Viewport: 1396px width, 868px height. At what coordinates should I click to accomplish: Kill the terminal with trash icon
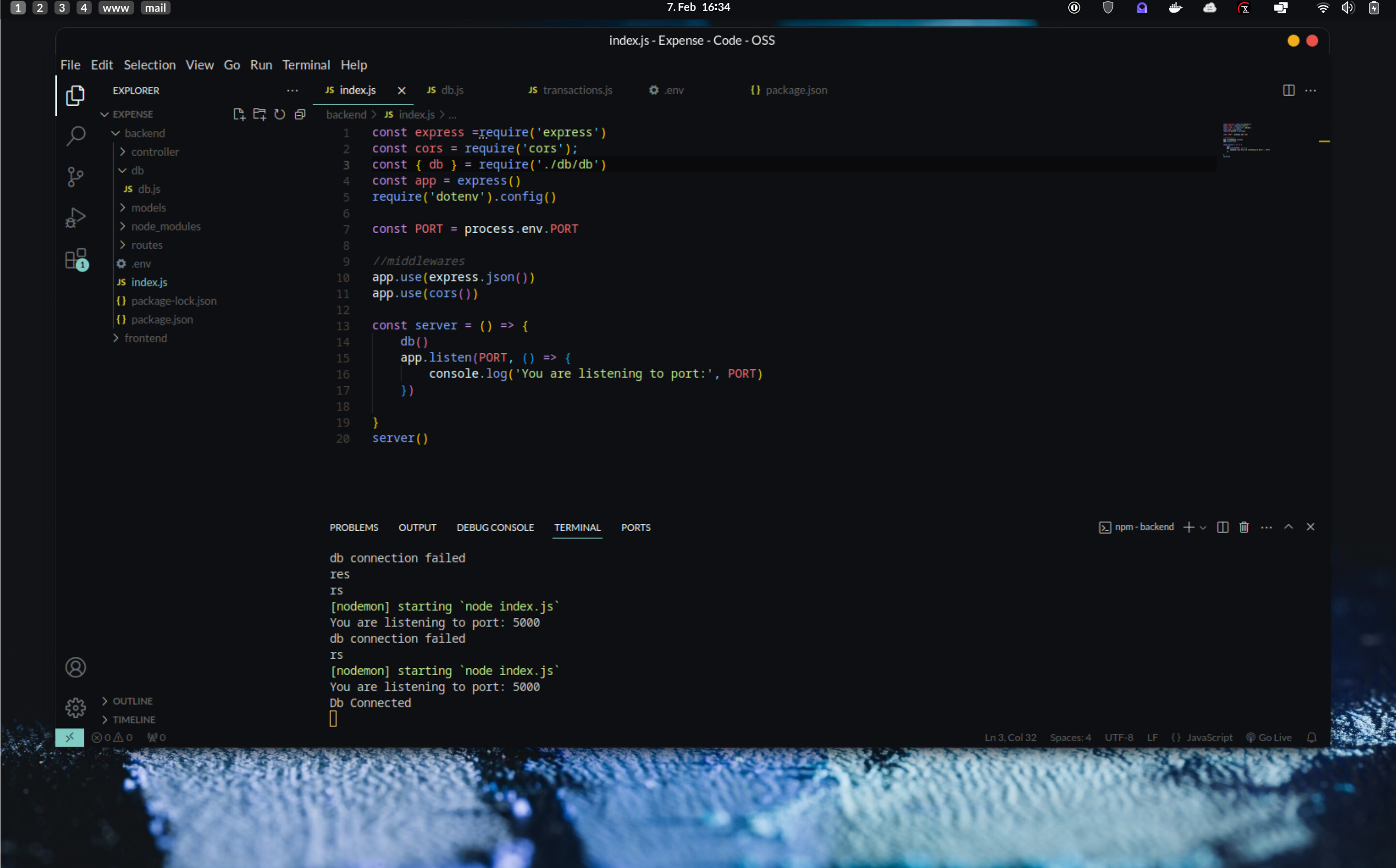[1244, 527]
